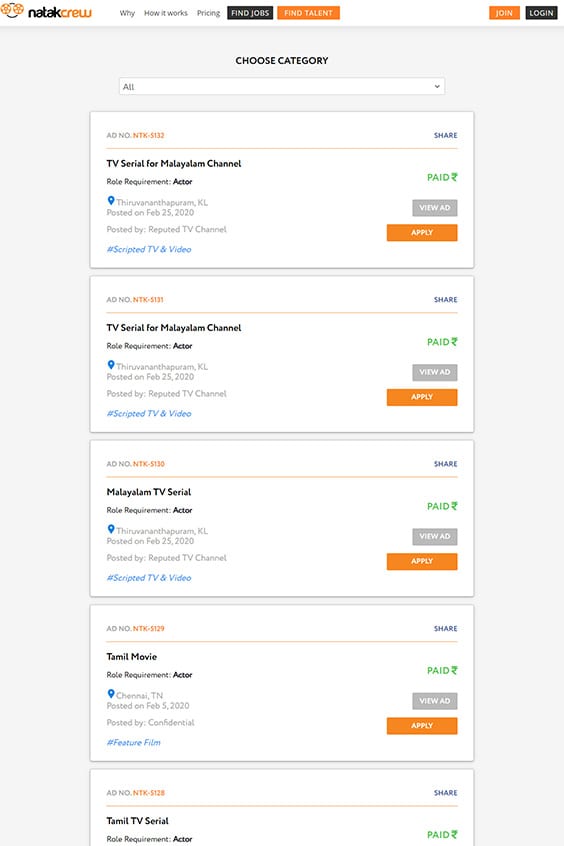Click PAID rupee icon on Malayalam TV Serial
This screenshot has height=846, width=564.
point(454,506)
